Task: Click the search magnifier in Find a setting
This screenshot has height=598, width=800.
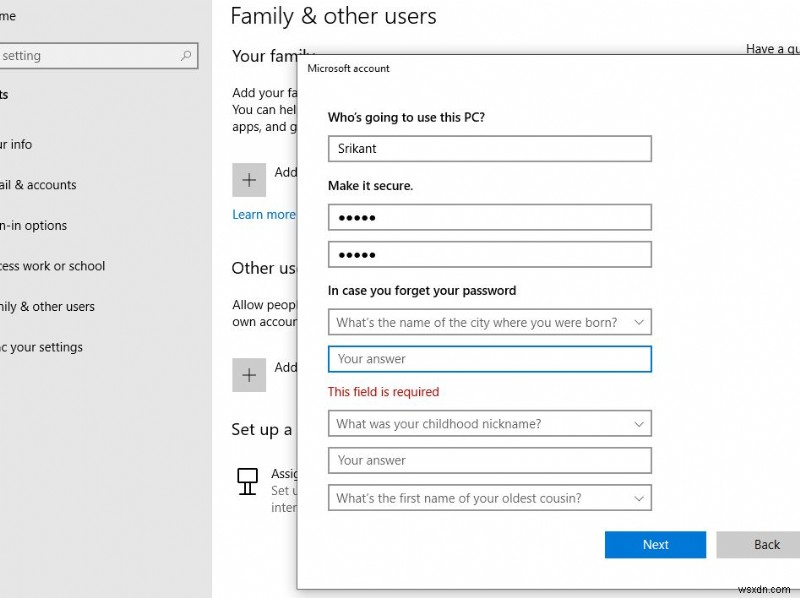Action: (186, 56)
